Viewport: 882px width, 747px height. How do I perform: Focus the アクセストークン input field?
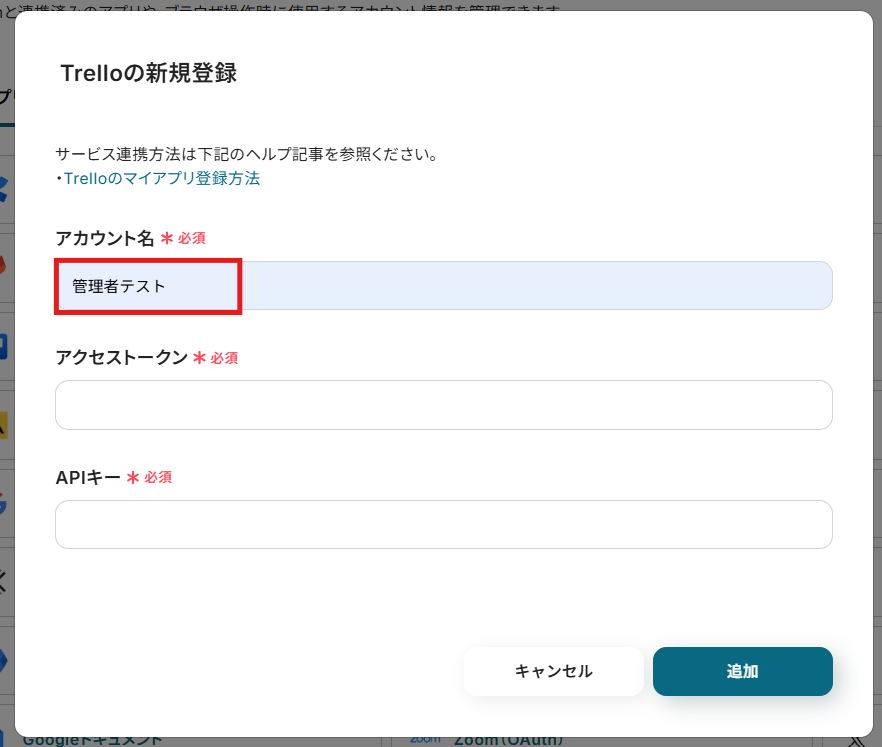444,405
